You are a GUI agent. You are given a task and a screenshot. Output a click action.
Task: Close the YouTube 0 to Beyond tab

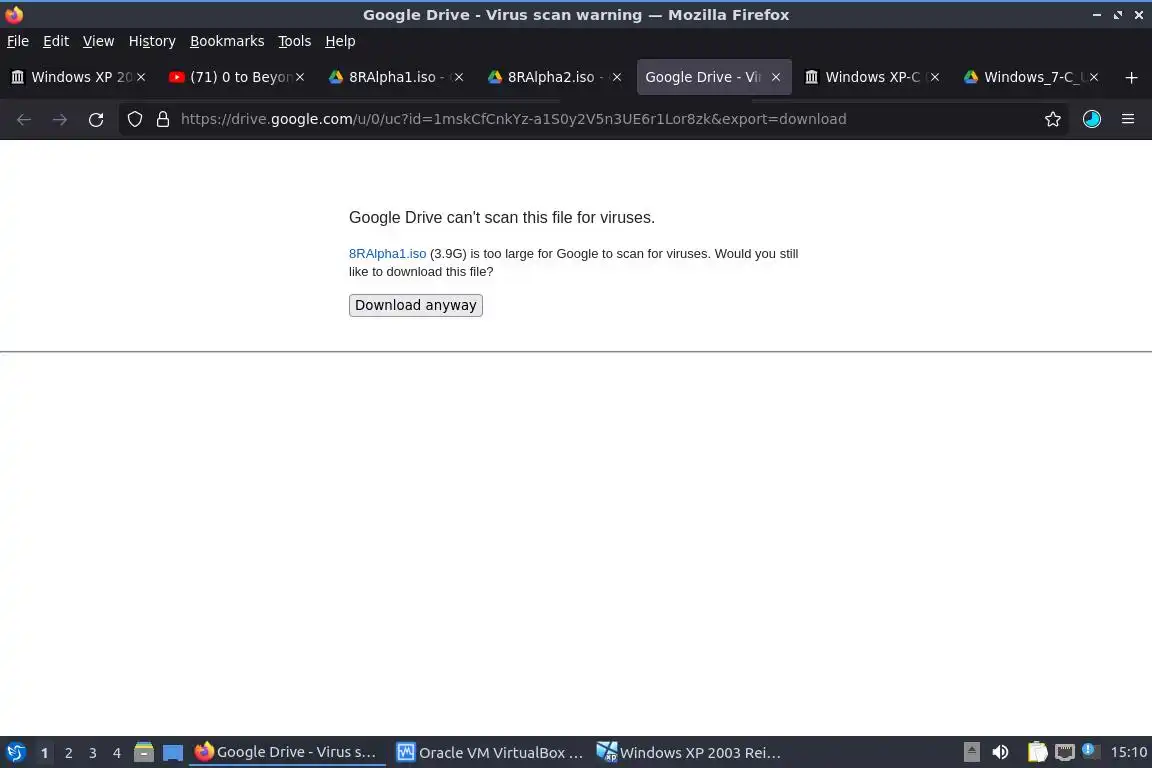tap(300, 77)
